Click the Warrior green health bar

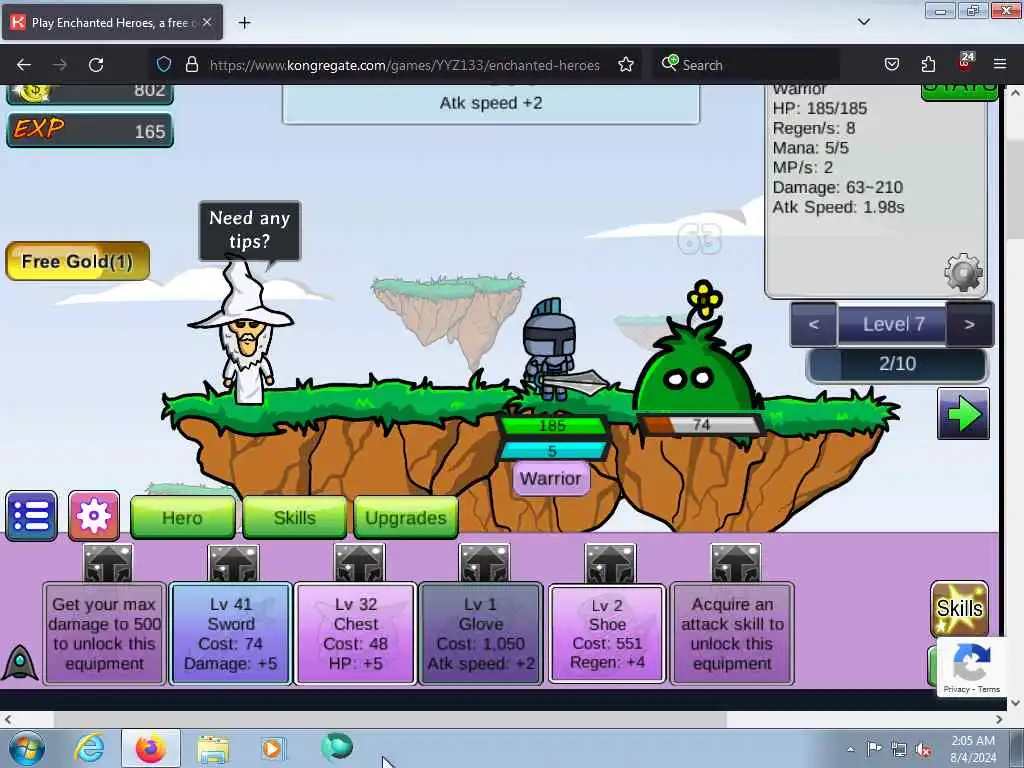tap(552, 426)
